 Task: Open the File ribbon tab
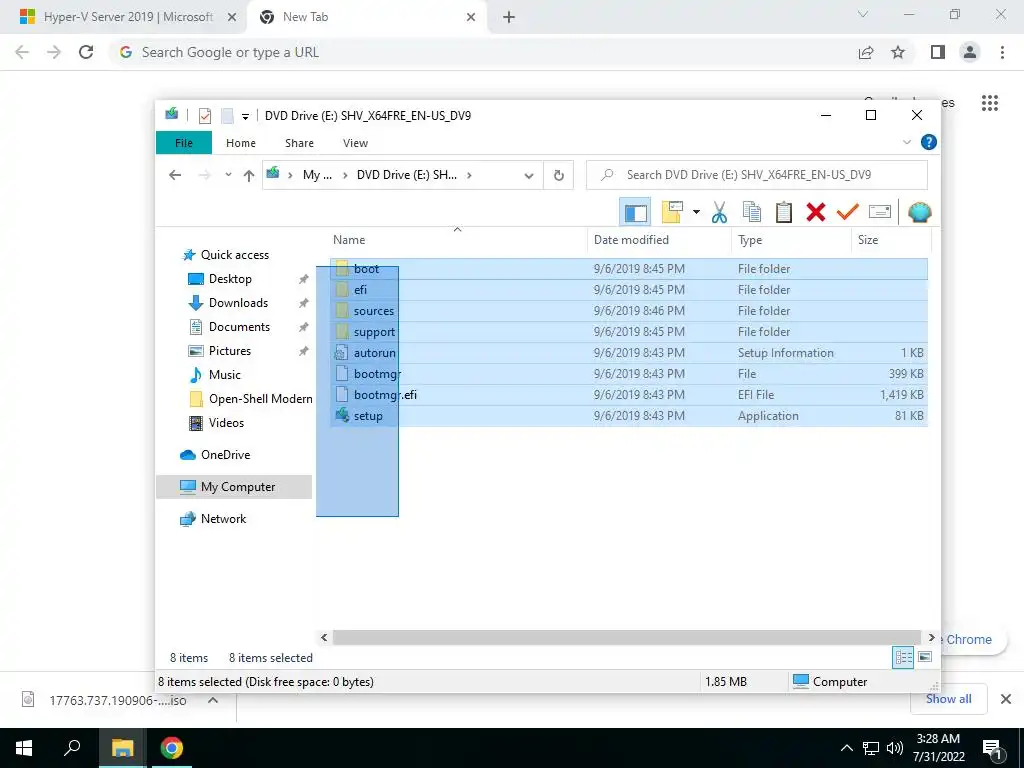tap(184, 143)
